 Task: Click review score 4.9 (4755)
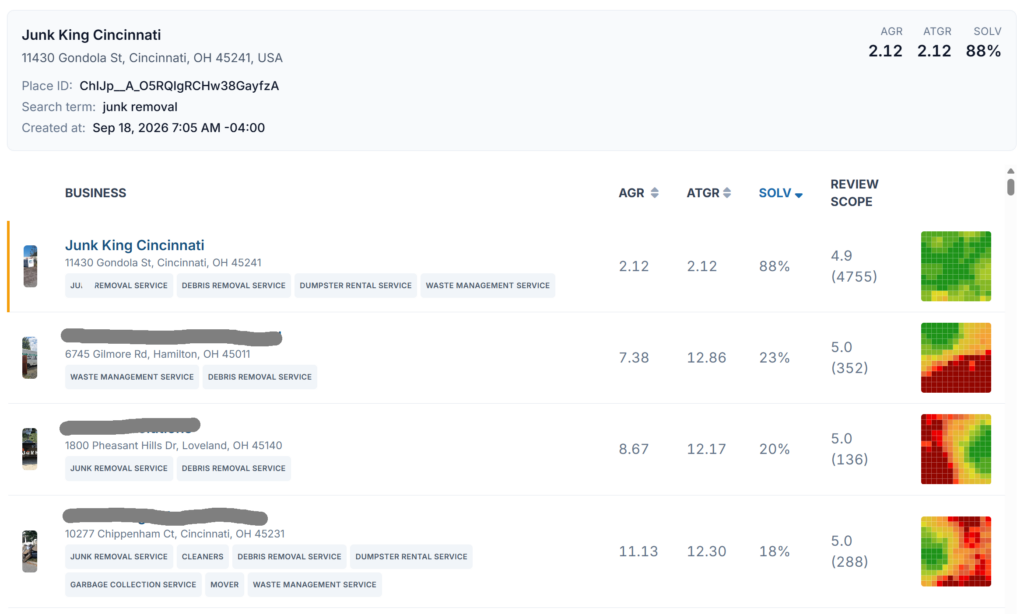point(854,266)
